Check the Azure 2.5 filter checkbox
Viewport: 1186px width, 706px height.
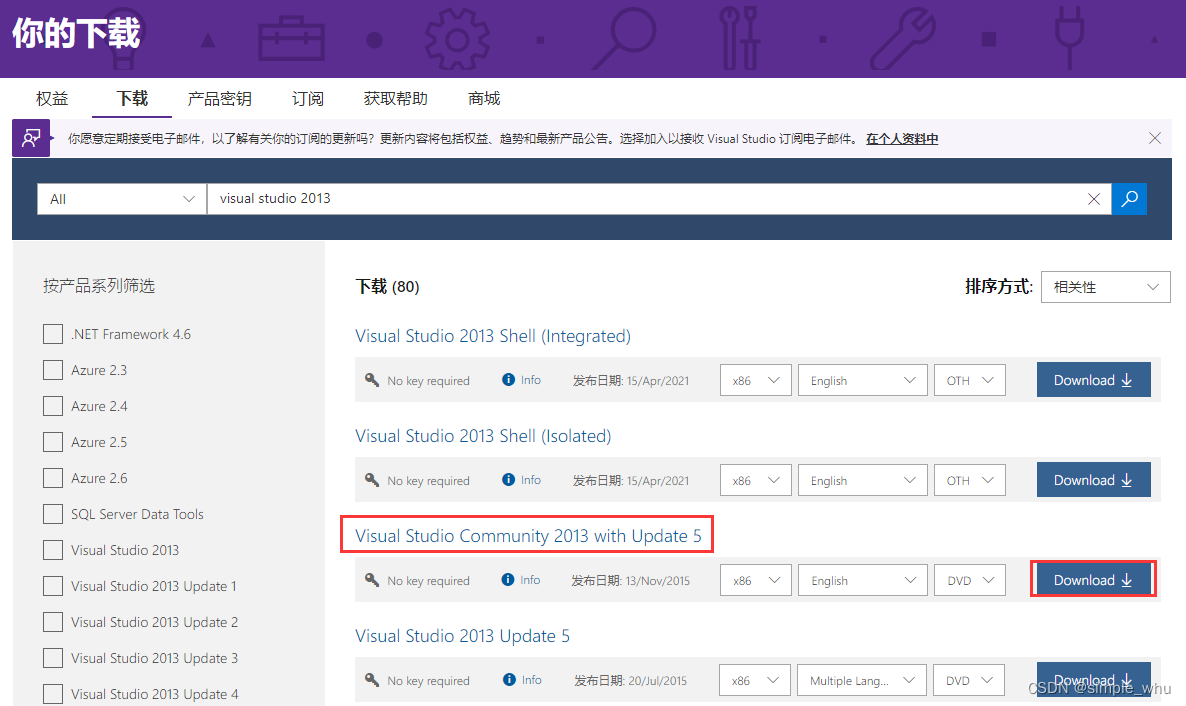tap(53, 441)
